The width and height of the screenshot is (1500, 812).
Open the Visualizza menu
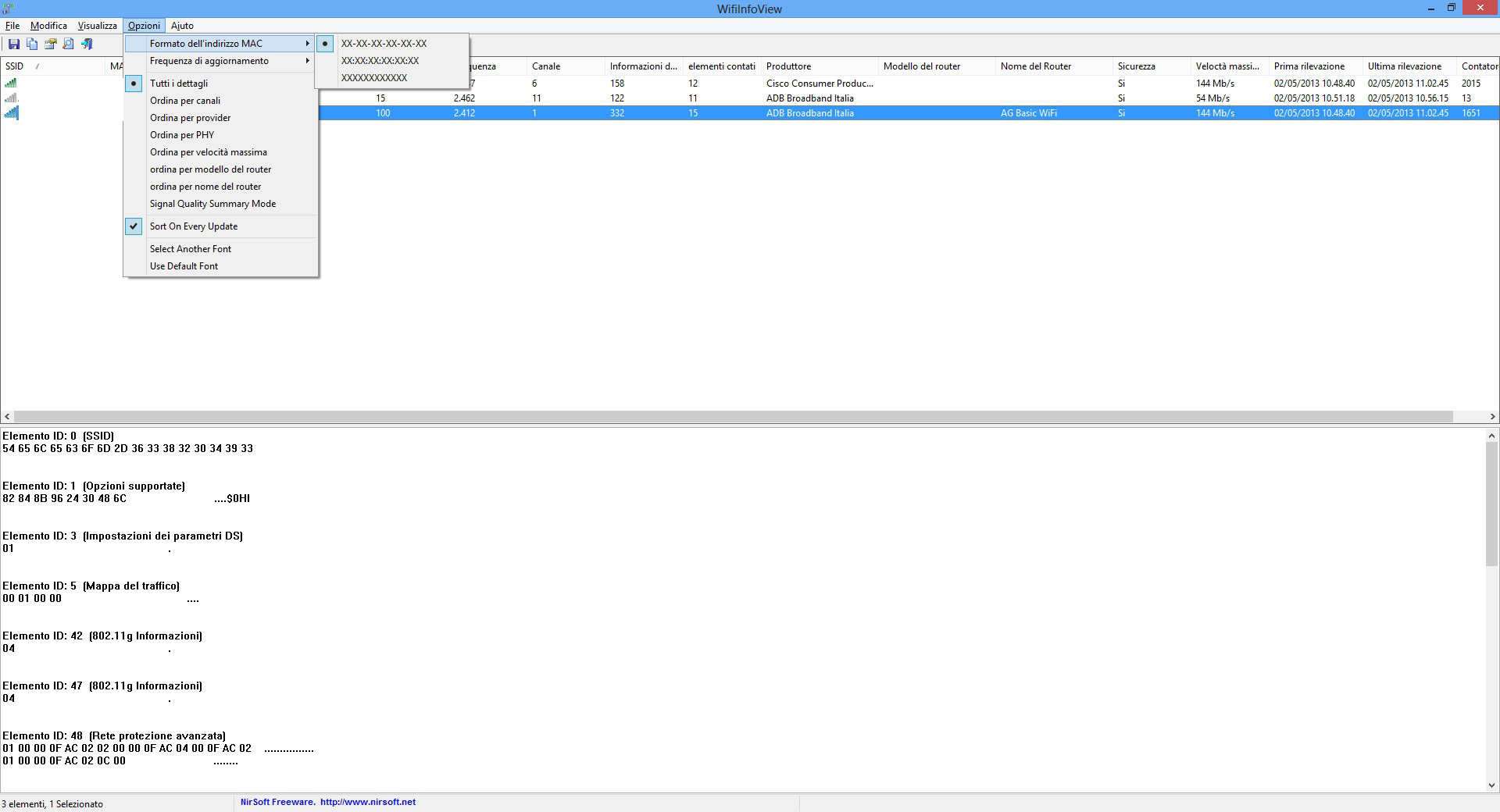(x=97, y=26)
